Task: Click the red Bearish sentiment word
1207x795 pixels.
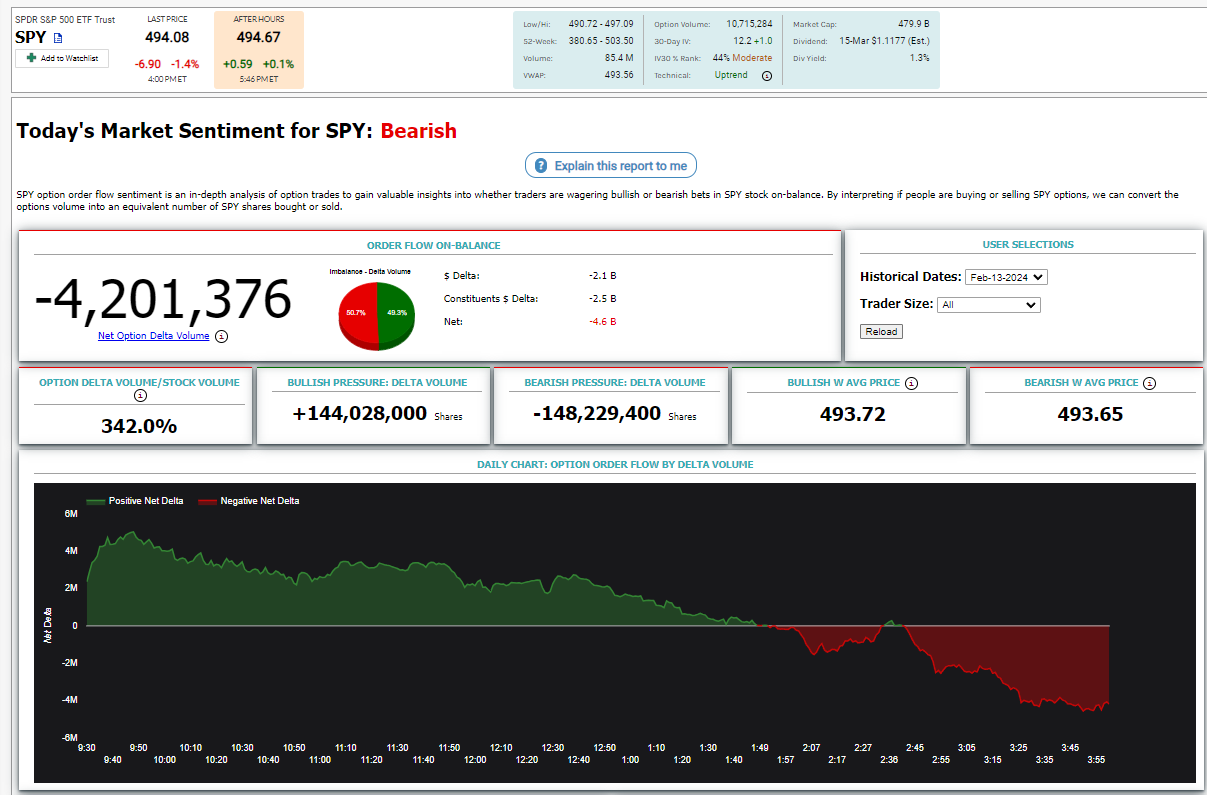Action: click(x=419, y=131)
